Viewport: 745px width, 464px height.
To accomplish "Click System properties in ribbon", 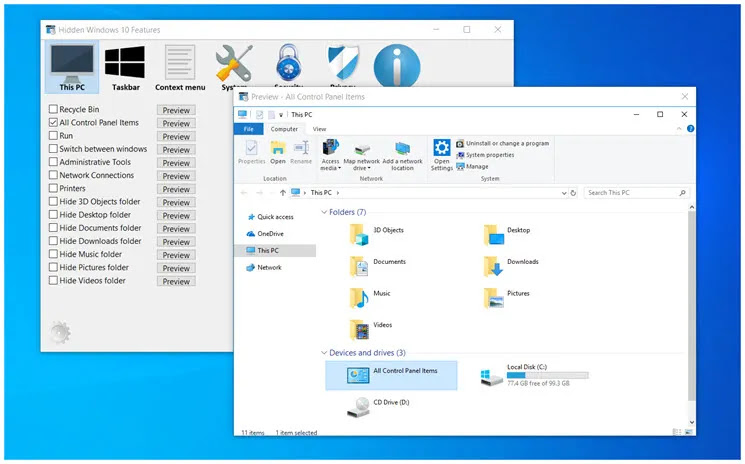I will point(485,155).
